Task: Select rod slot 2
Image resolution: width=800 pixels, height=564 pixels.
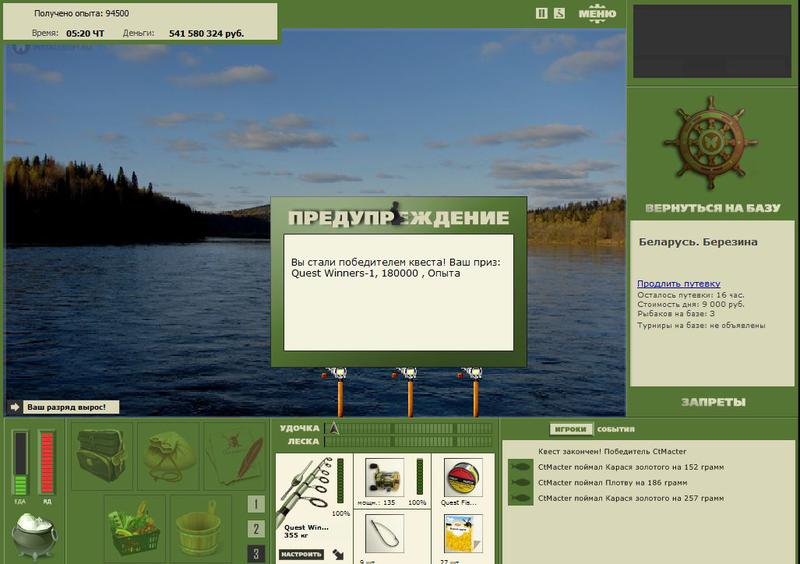Action: pos(256,529)
